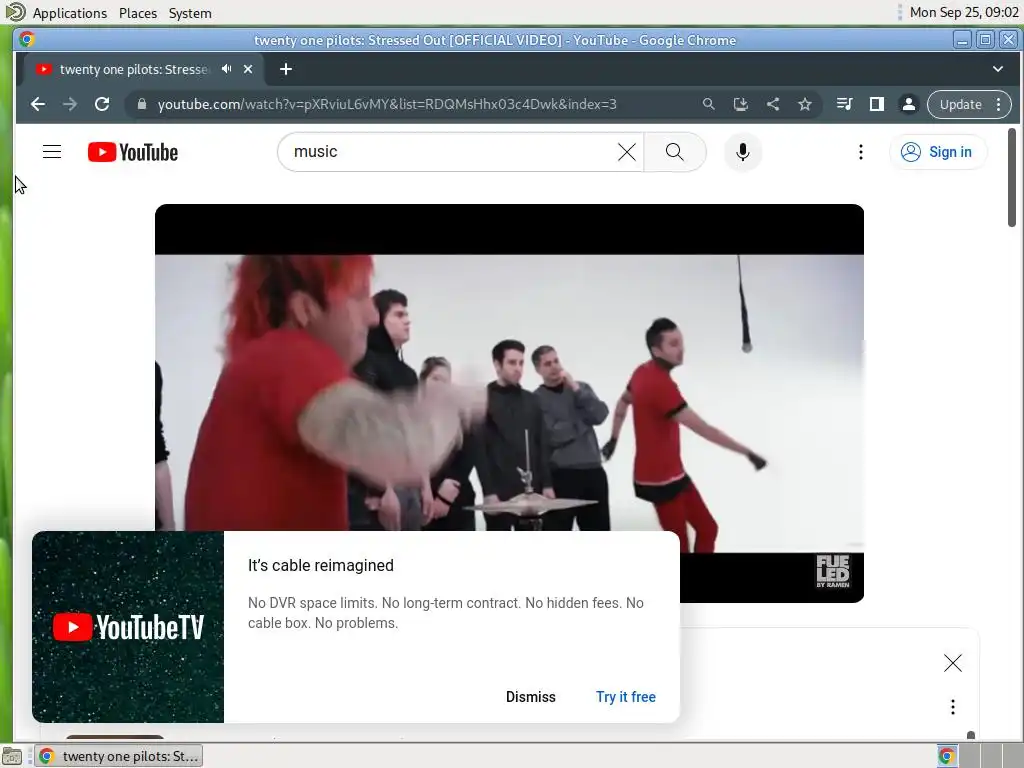Open the YouTube hamburger guide menu
This screenshot has width=1024, height=768.
point(52,152)
